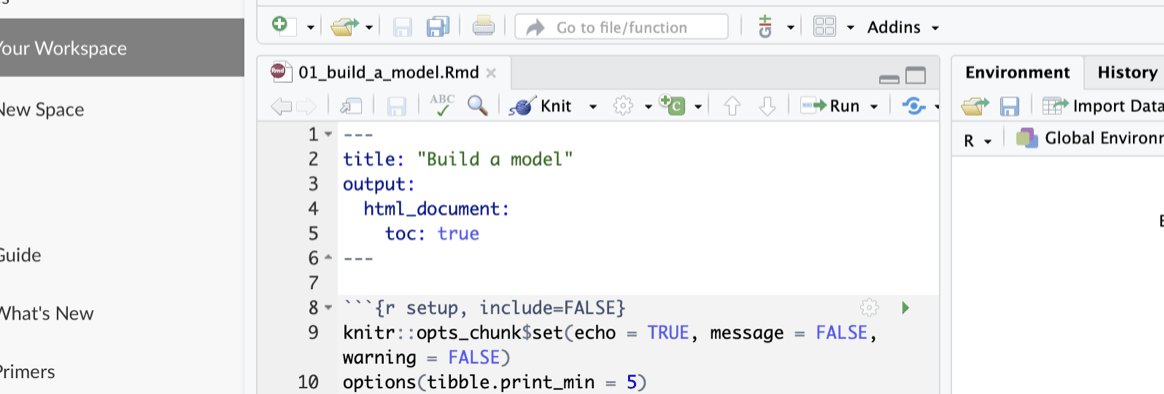Go to the previous chunk arrow
1164x394 pixels.
[x=732, y=107]
